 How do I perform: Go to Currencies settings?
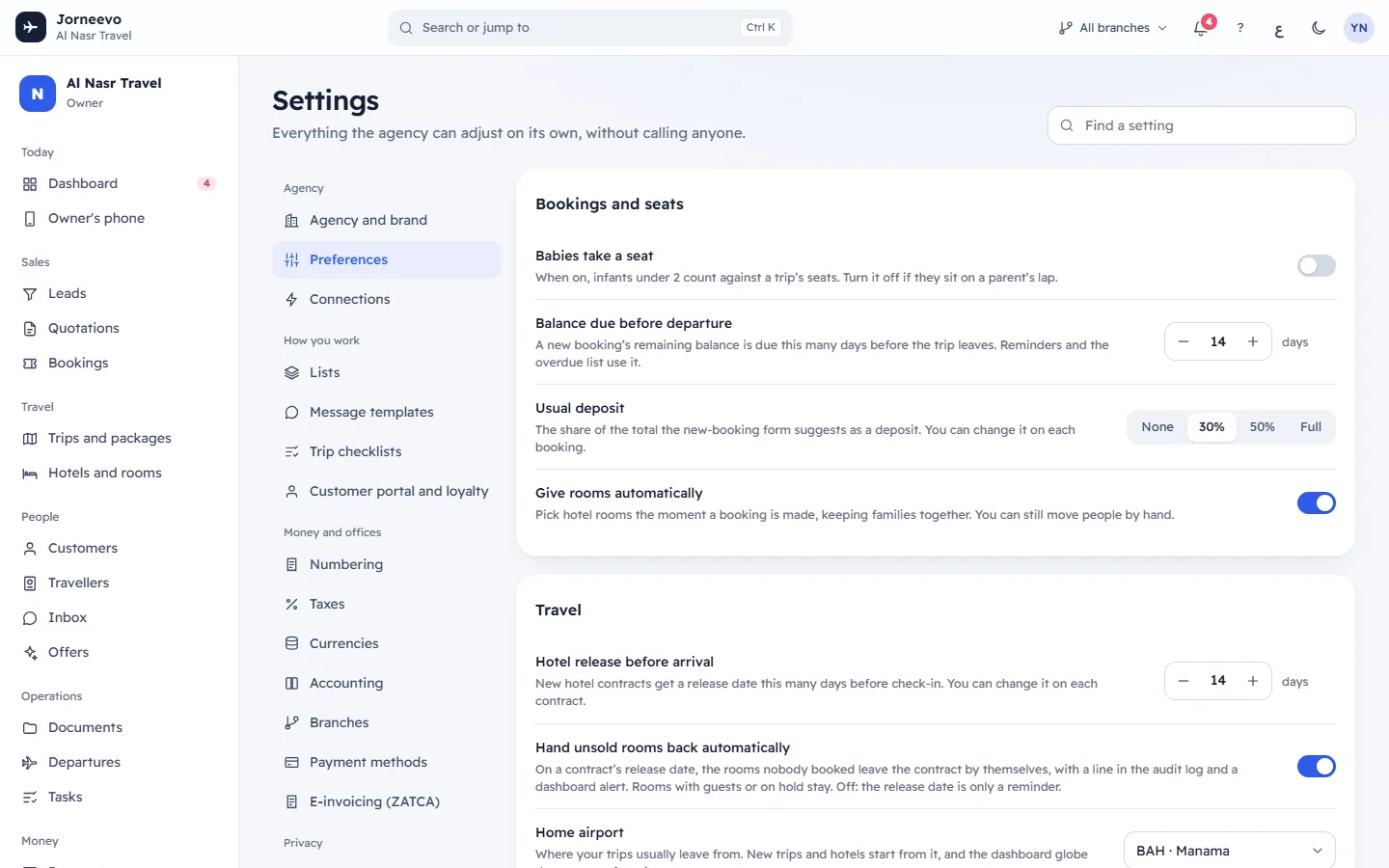(x=386, y=643)
